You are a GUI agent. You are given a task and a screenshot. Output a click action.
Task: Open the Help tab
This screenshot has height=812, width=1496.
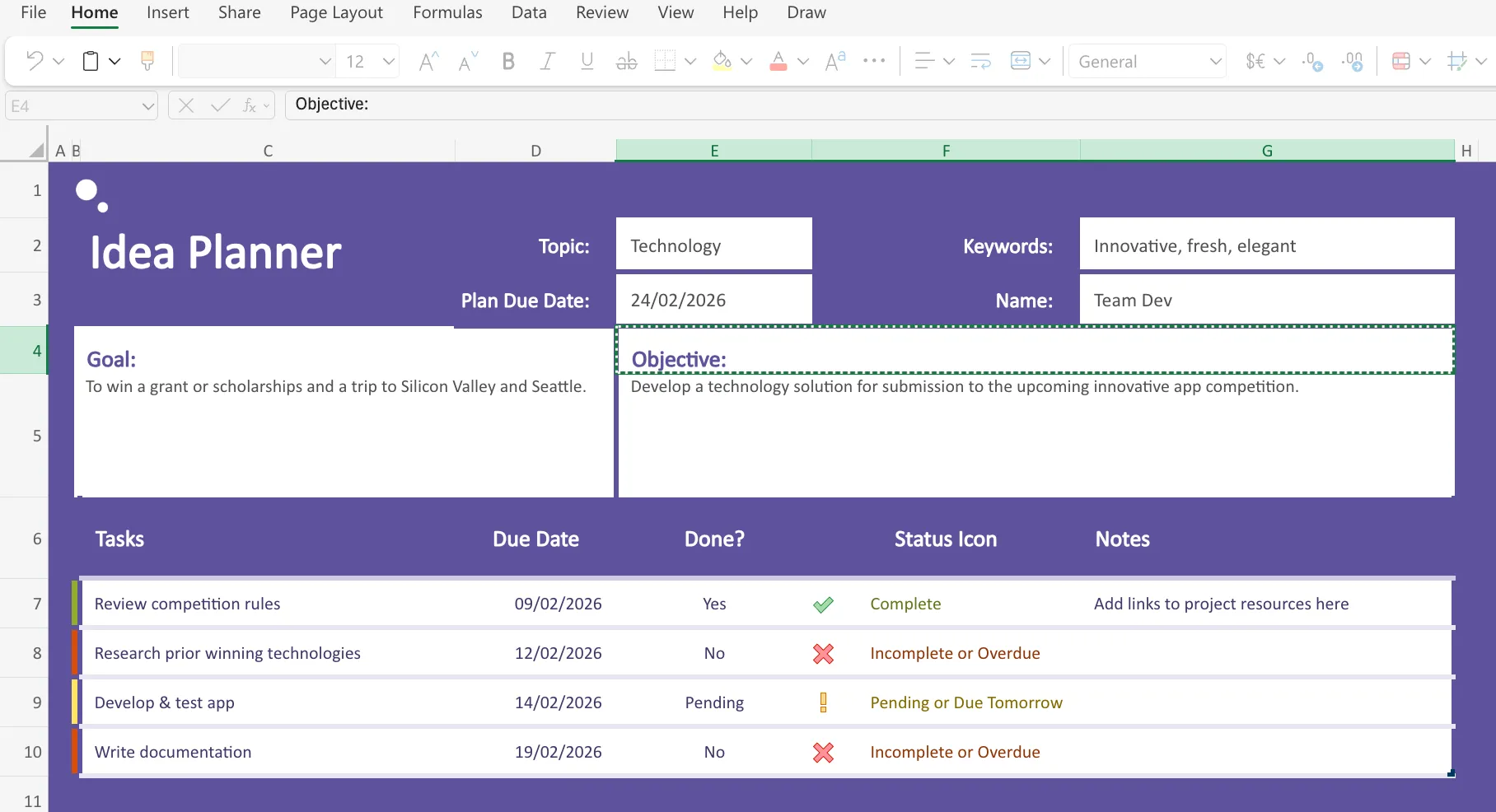[x=740, y=12]
